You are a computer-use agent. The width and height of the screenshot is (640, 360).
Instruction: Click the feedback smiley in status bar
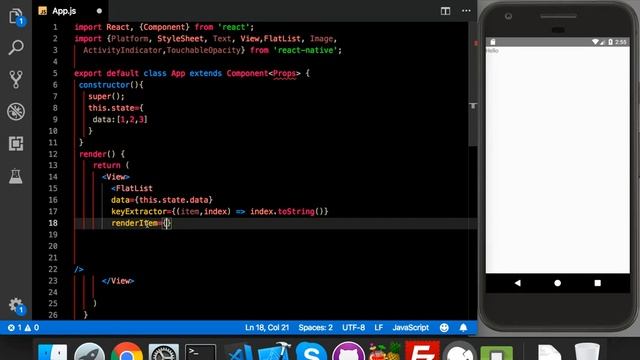pos(444,327)
